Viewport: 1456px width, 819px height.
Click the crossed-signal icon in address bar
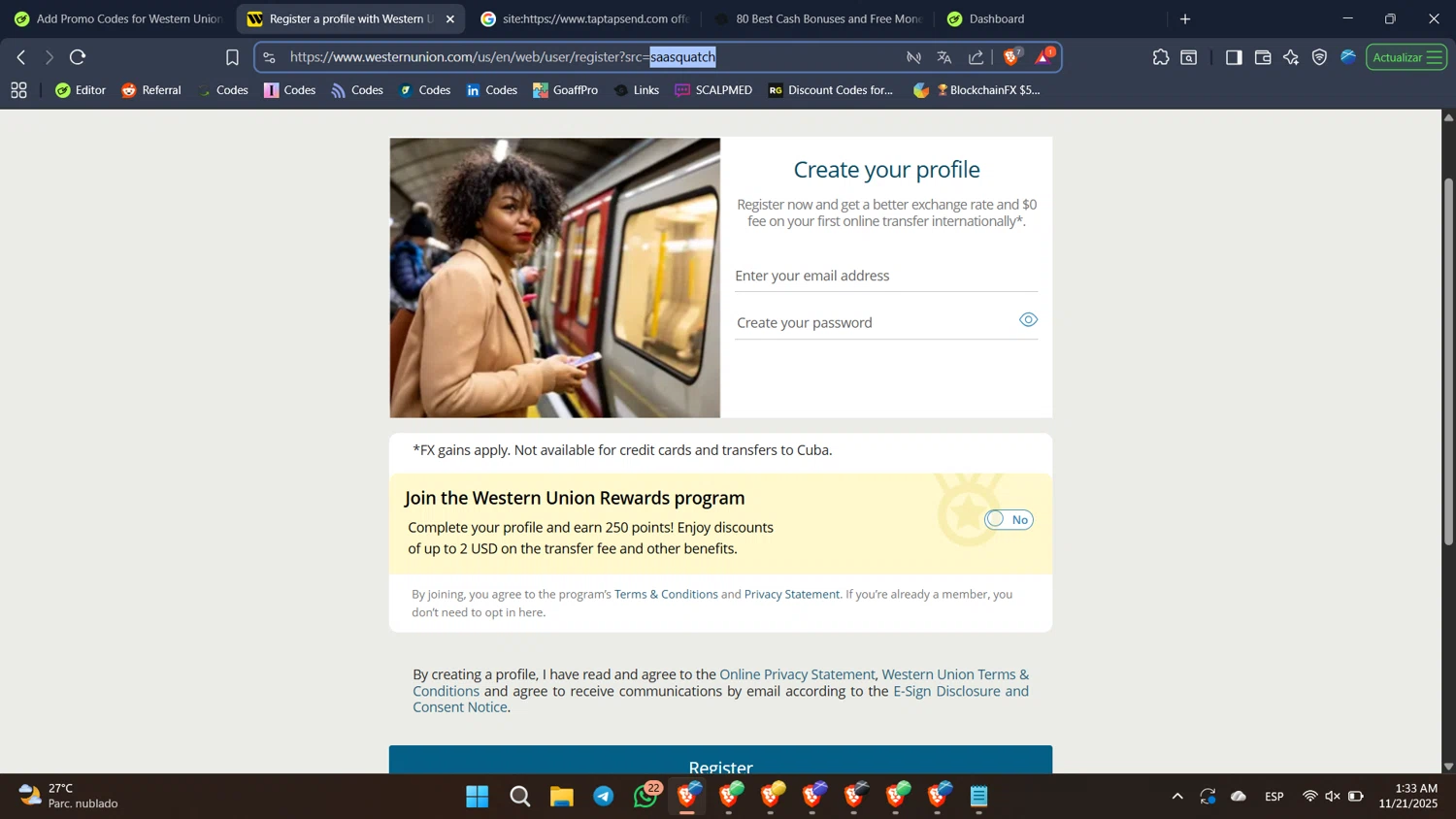[913, 57]
